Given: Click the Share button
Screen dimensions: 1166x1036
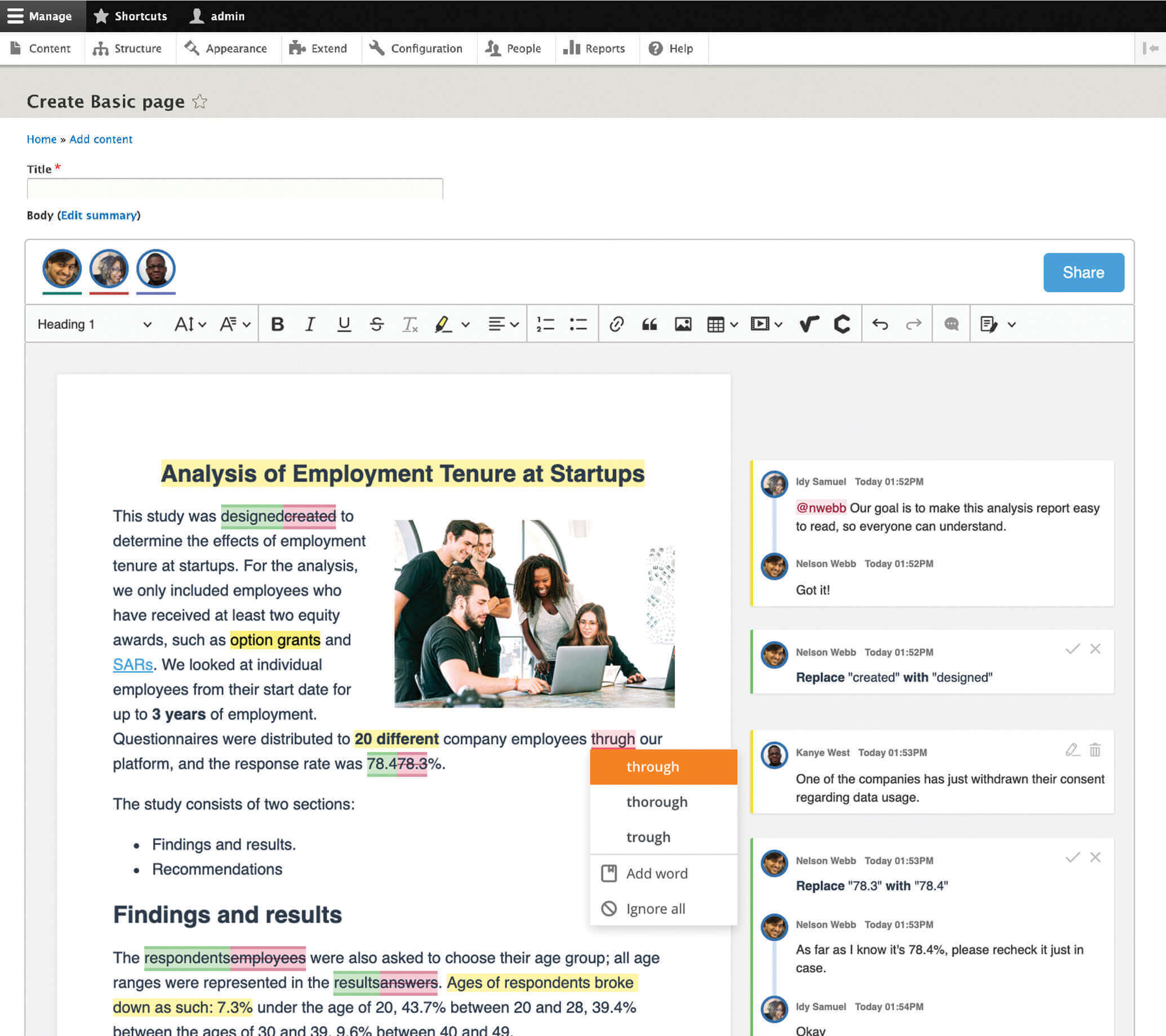Looking at the screenshot, I should pos(1083,272).
